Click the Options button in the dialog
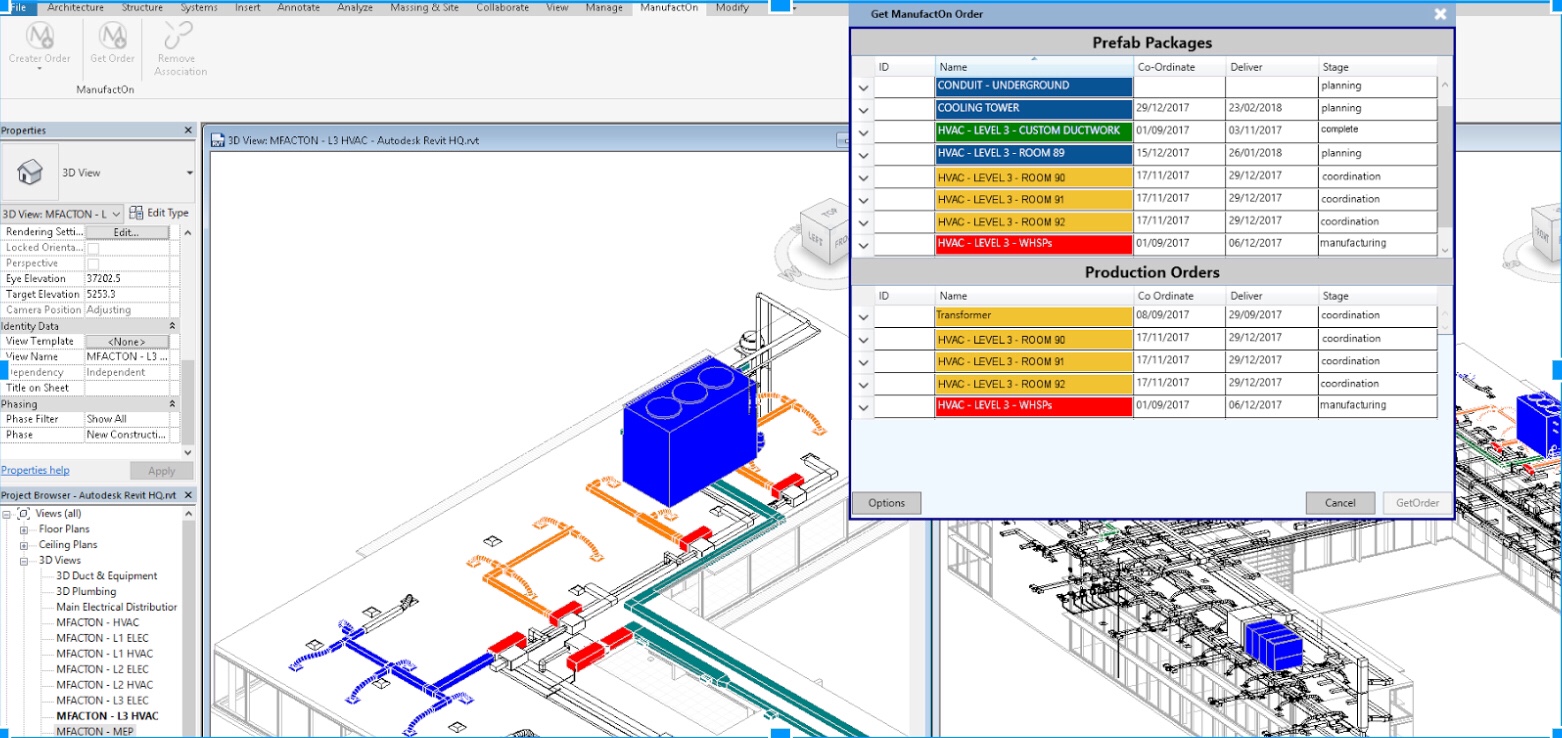Image resolution: width=1562 pixels, height=738 pixels. click(886, 503)
